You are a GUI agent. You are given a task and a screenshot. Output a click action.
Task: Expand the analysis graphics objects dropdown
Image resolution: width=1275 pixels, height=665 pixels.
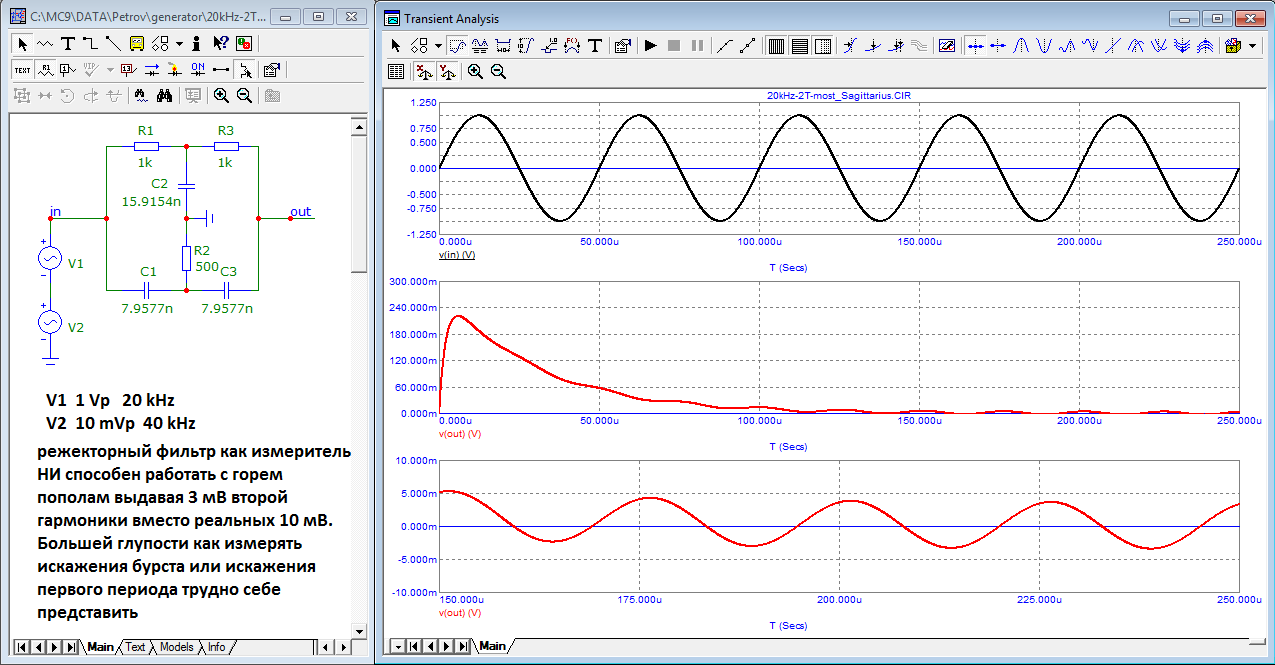coord(437,46)
